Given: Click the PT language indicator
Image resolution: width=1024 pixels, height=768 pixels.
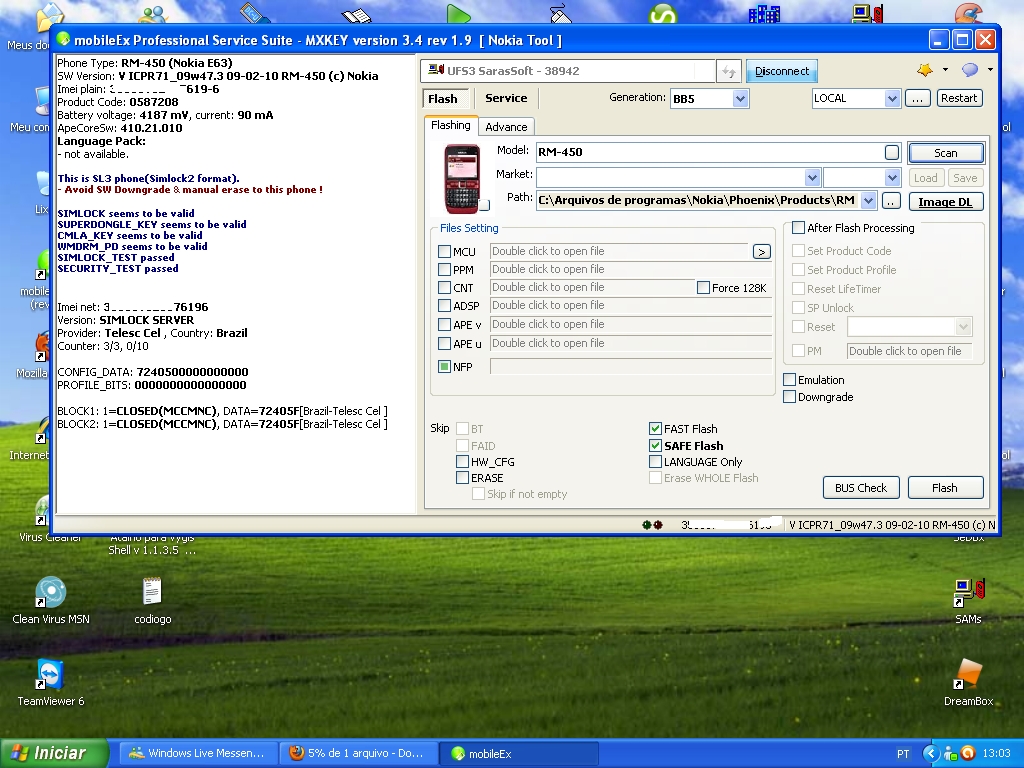Looking at the screenshot, I should pos(903,754).
